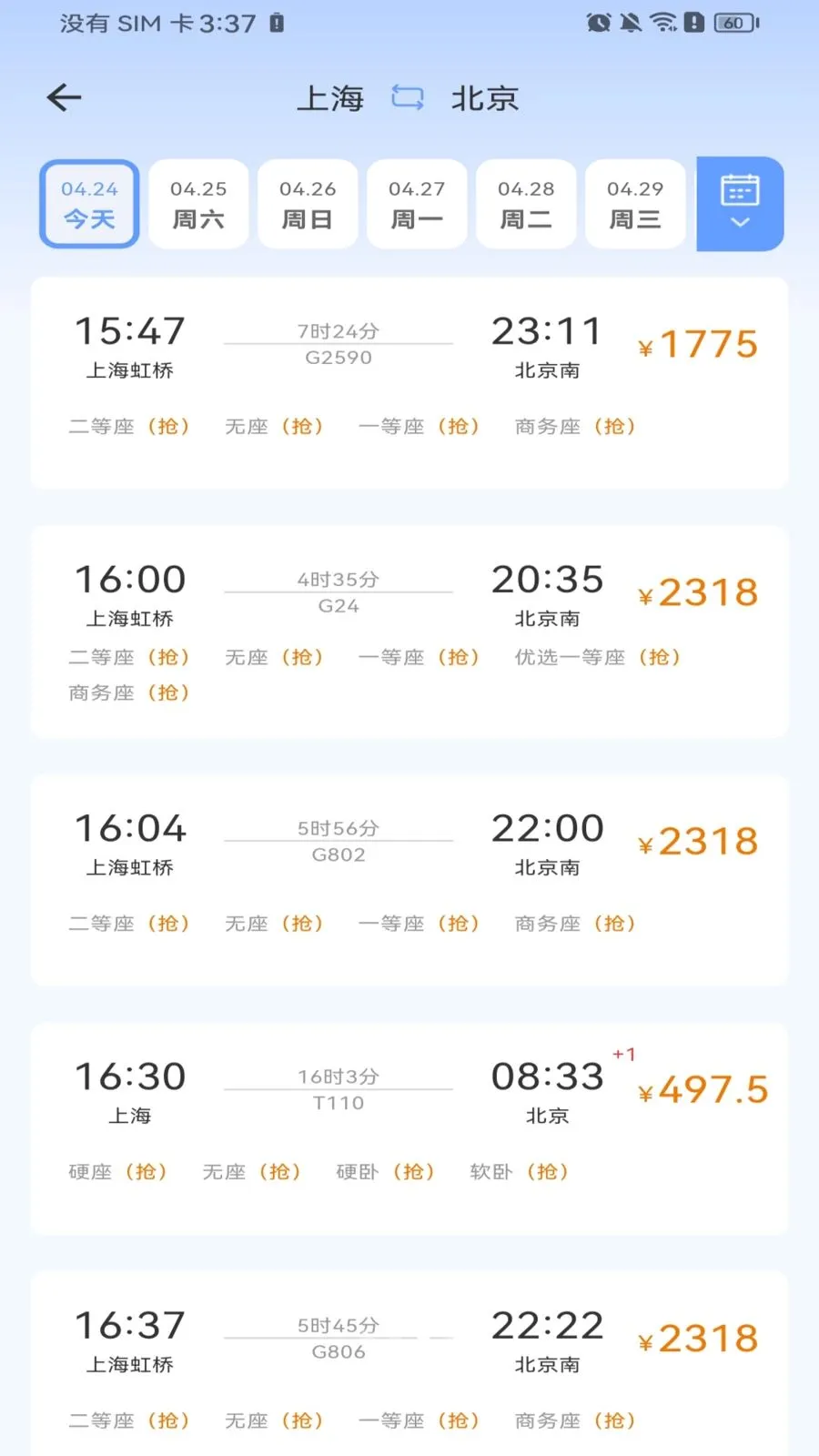Select the 04.24 today date tab
Image resolution: width=819 pixels, height=1456 pixels.
89,204
